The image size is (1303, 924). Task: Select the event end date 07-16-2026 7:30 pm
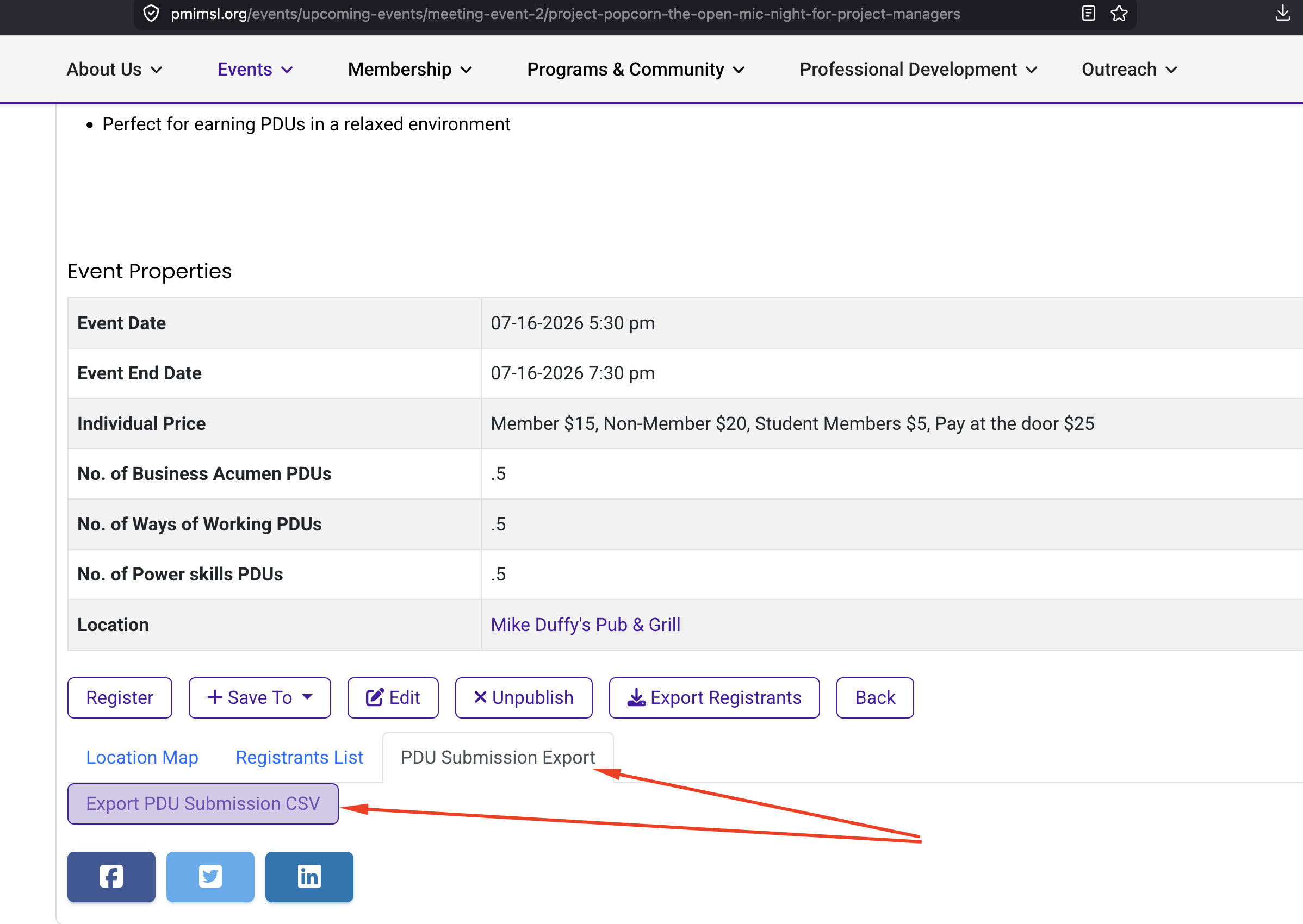(x=573, y=373)
